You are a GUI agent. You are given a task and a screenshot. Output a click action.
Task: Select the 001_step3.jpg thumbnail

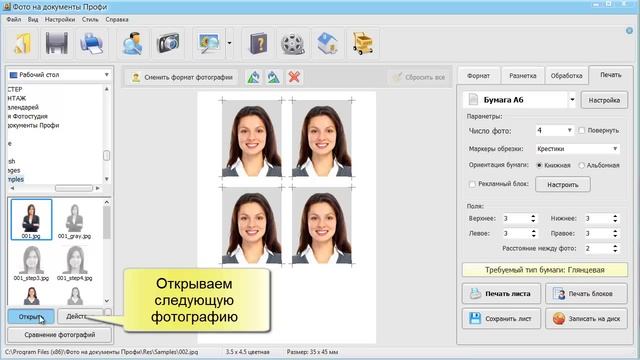point(31,263)
